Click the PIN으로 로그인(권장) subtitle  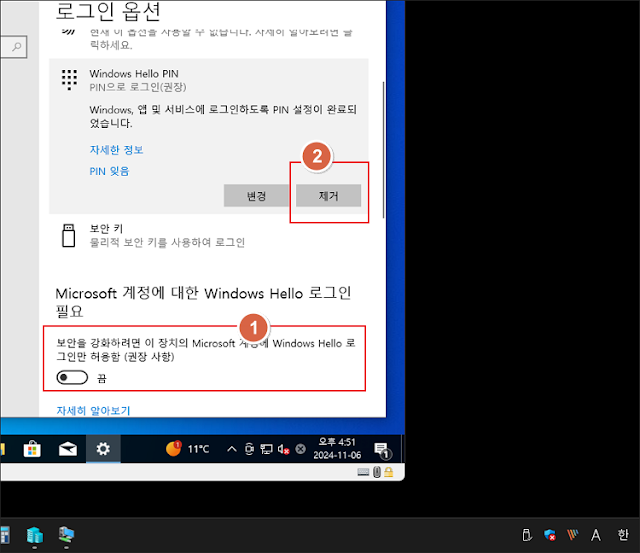[x=138, y=87]
